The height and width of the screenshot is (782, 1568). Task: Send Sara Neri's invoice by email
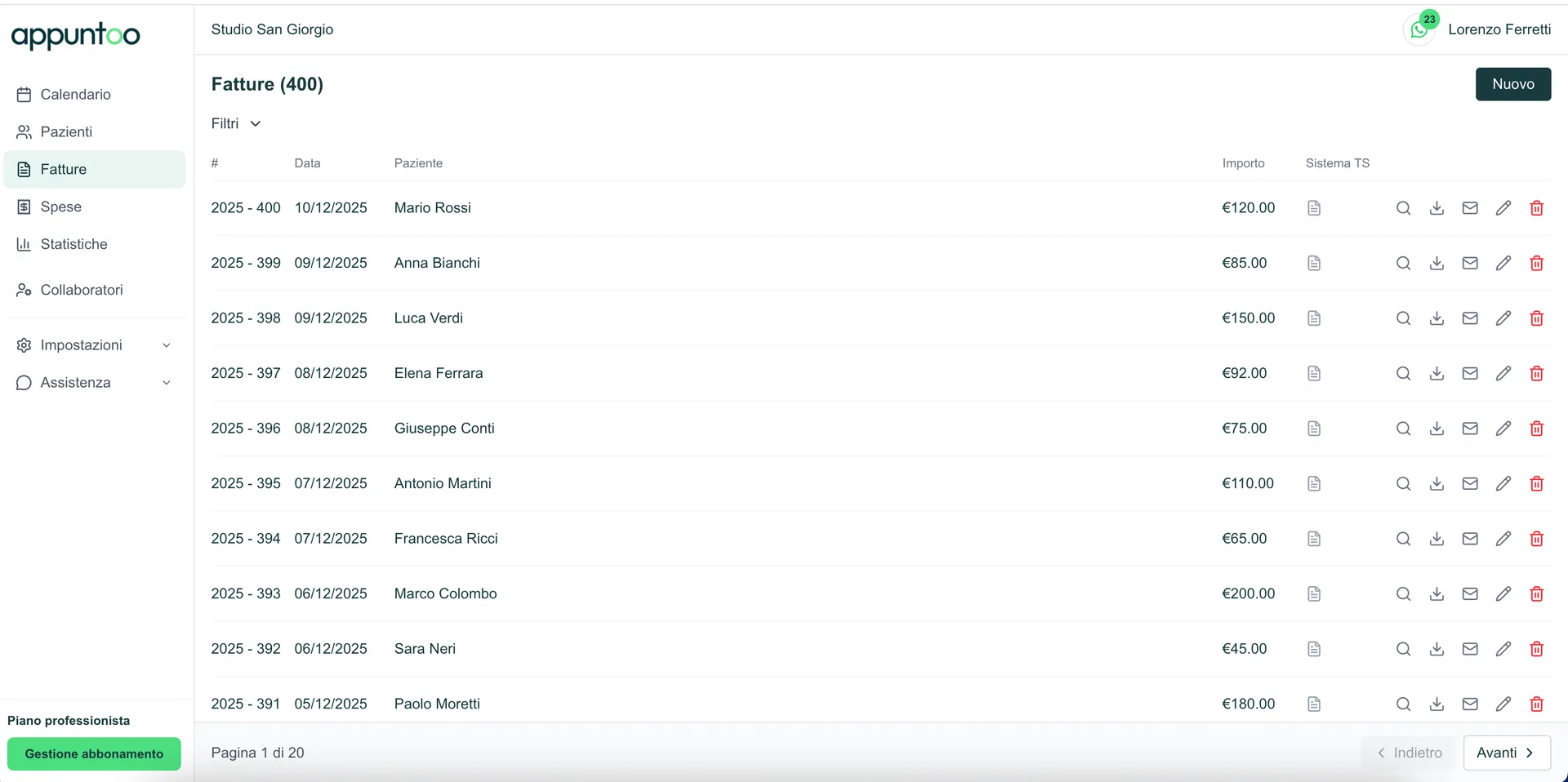coord(1470,649)
